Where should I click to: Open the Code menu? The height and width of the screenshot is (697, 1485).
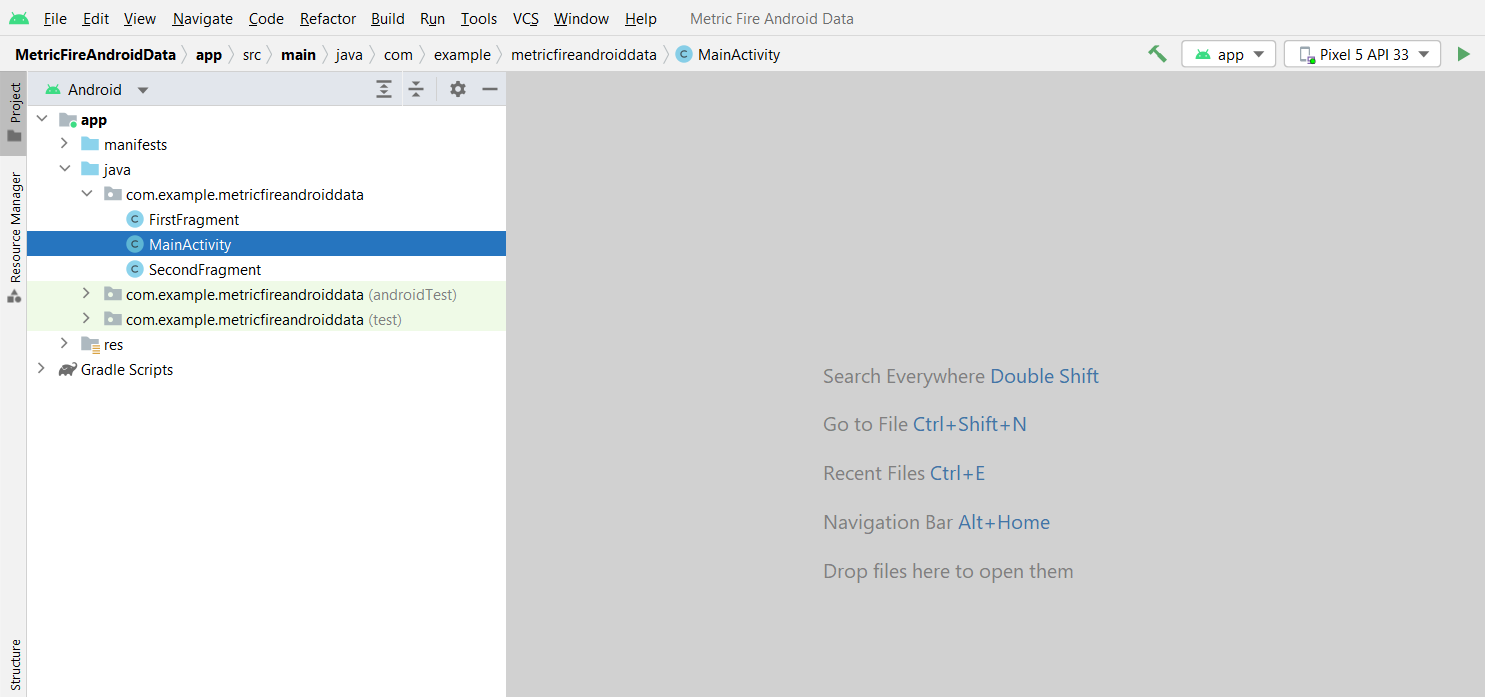[266, 18]
